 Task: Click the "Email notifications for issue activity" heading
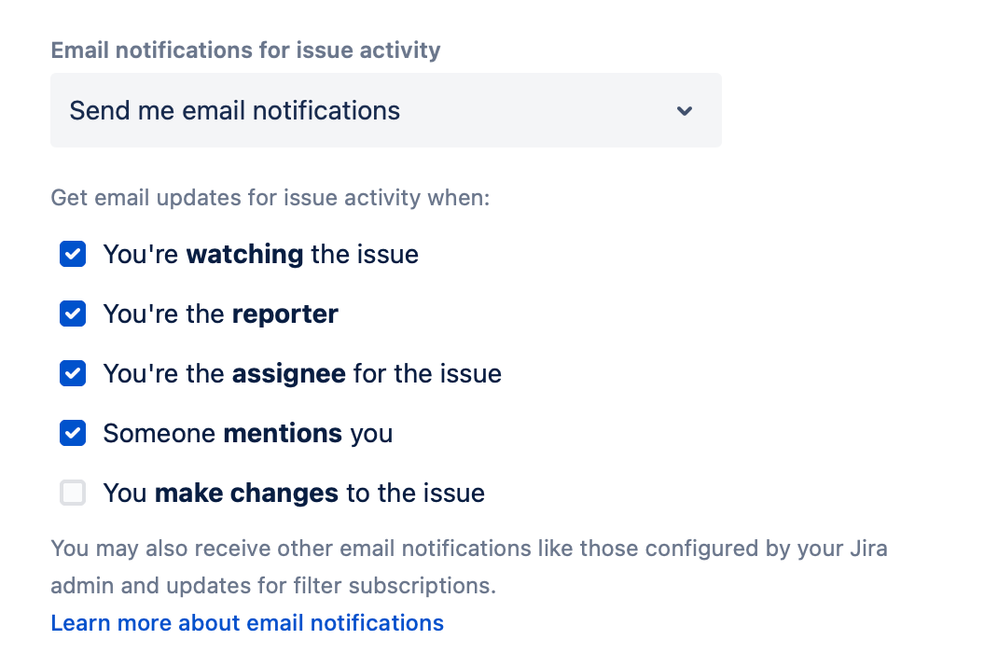(245, 50)
